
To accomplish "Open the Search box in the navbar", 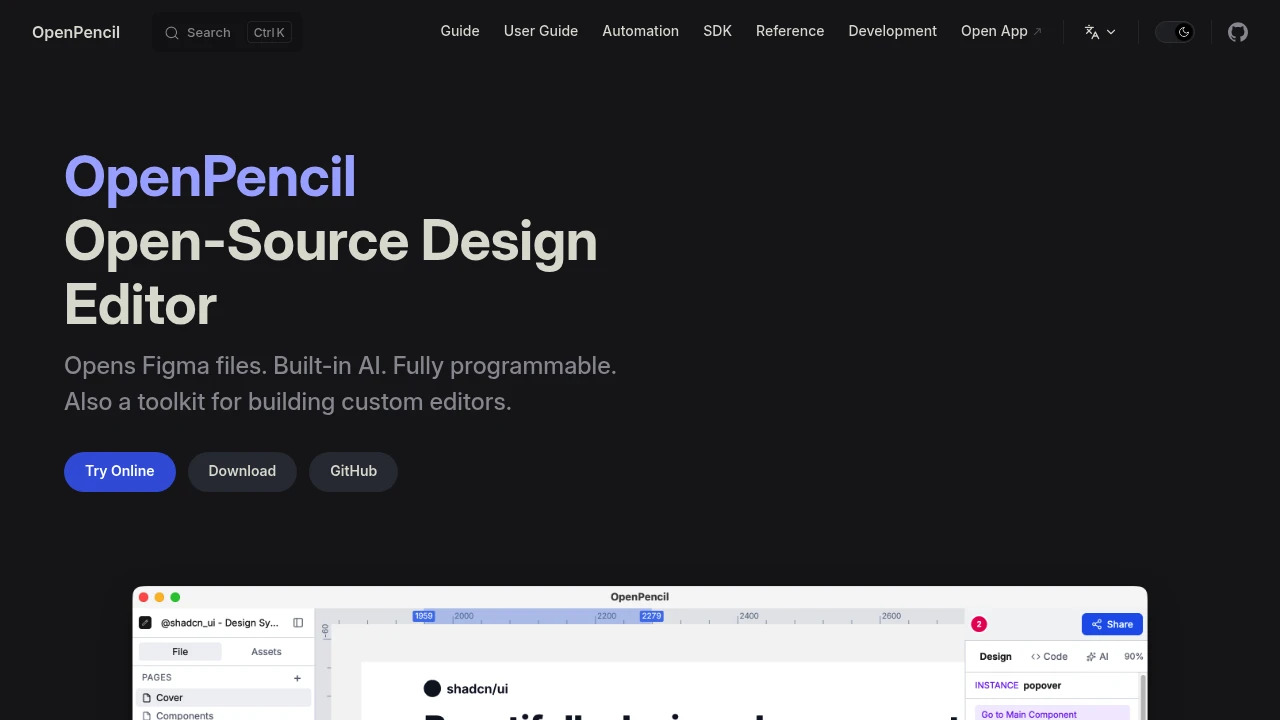I will tap(227, 32).
